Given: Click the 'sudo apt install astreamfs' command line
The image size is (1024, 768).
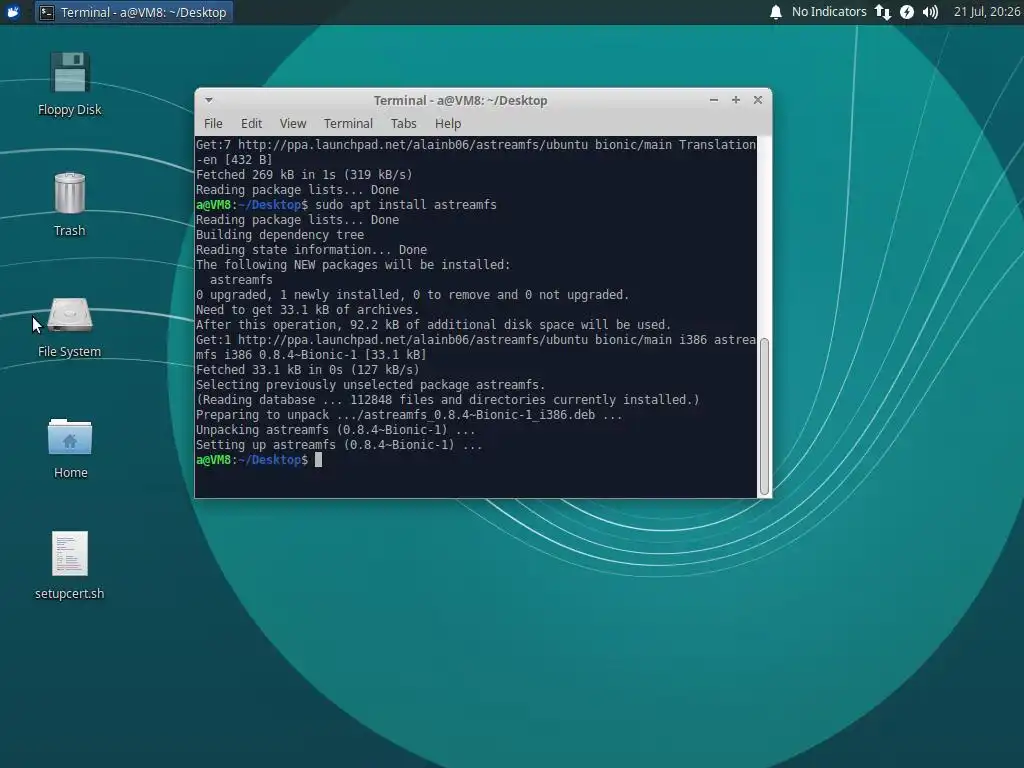Looking at the screenshot, I should click(x=346, y=205).
